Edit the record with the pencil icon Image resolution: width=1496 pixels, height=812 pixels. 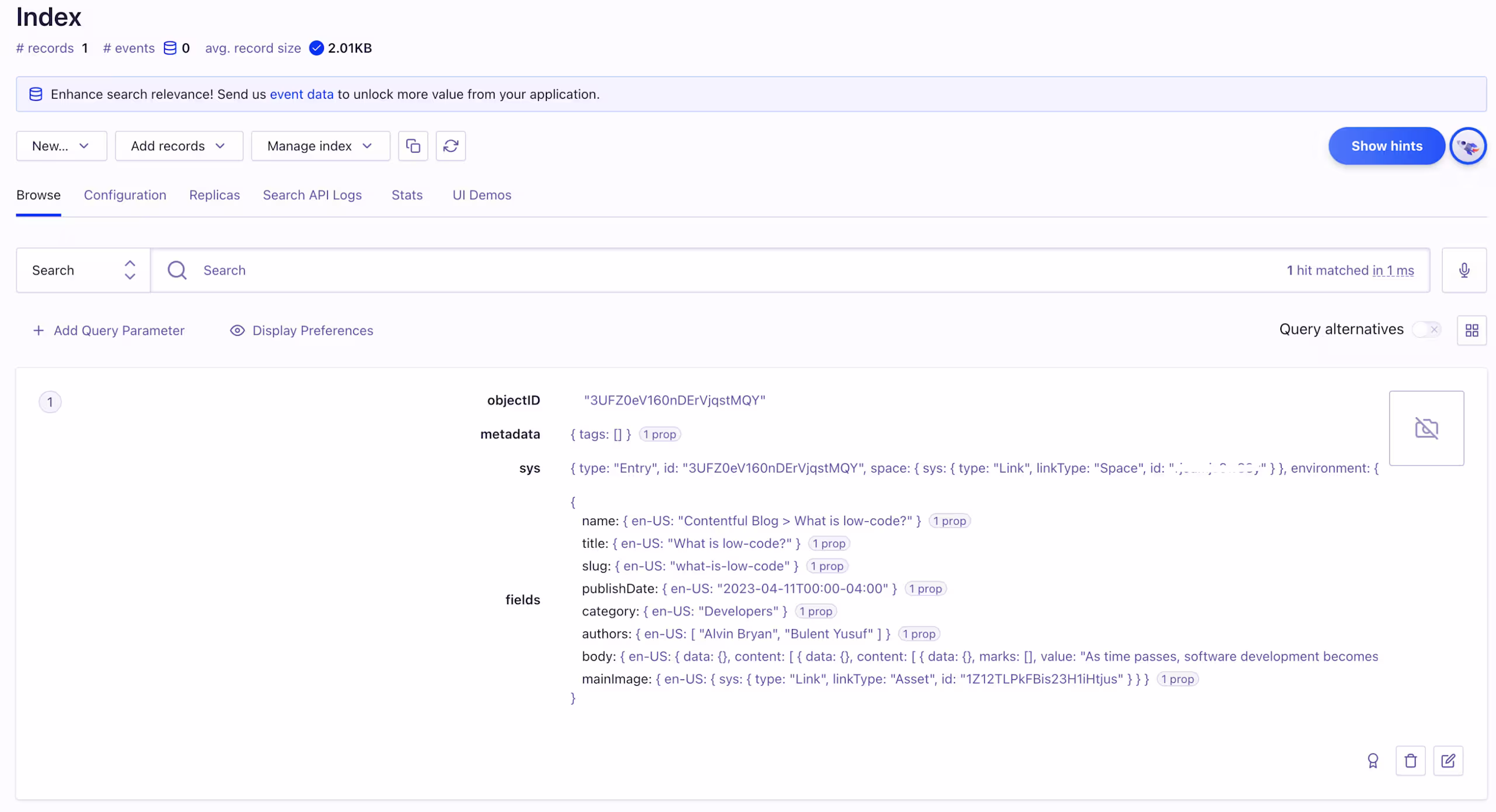(x=1448, y=761)
